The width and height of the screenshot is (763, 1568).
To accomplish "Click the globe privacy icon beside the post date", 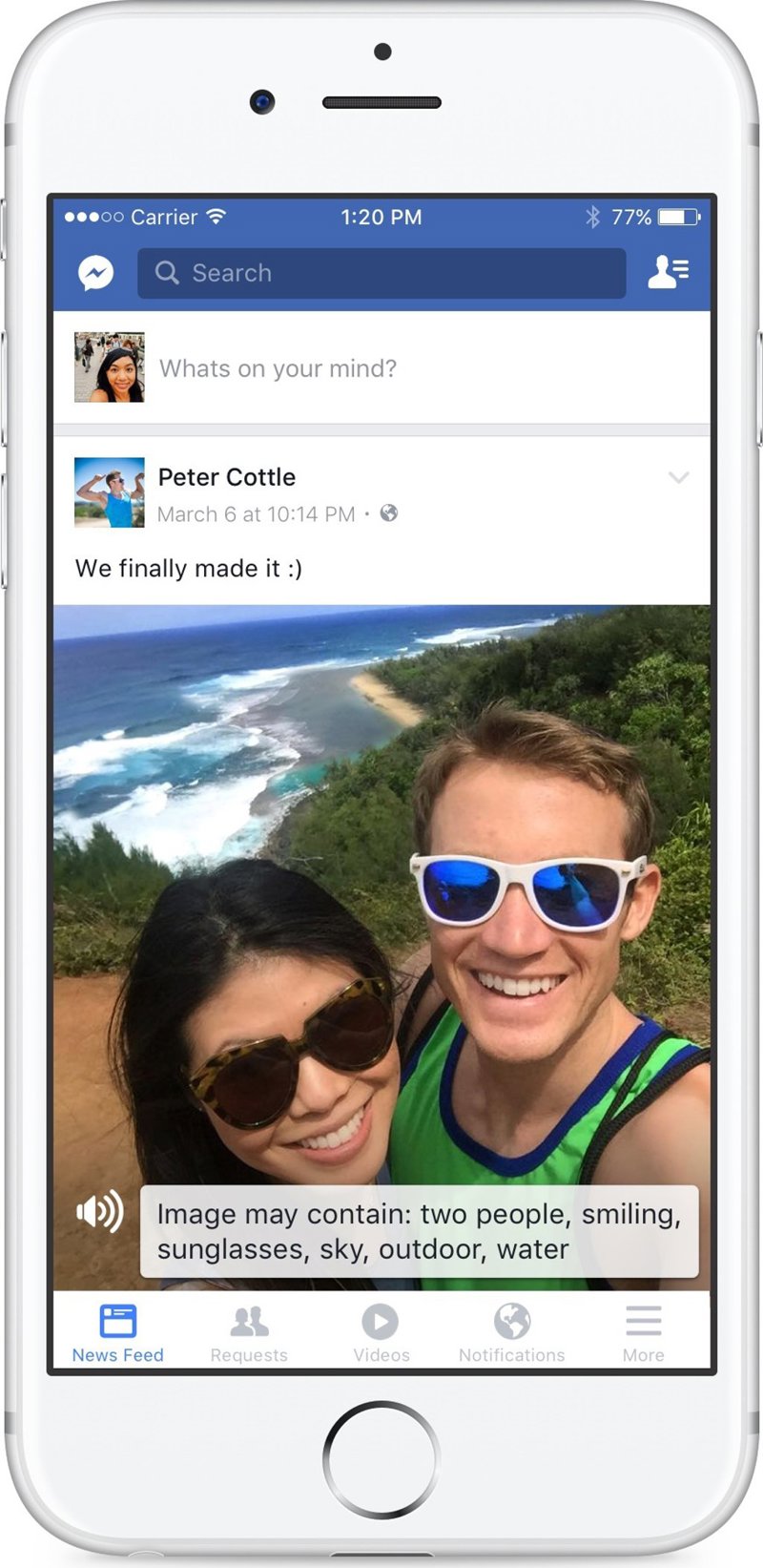I will [x=389, y=513].
